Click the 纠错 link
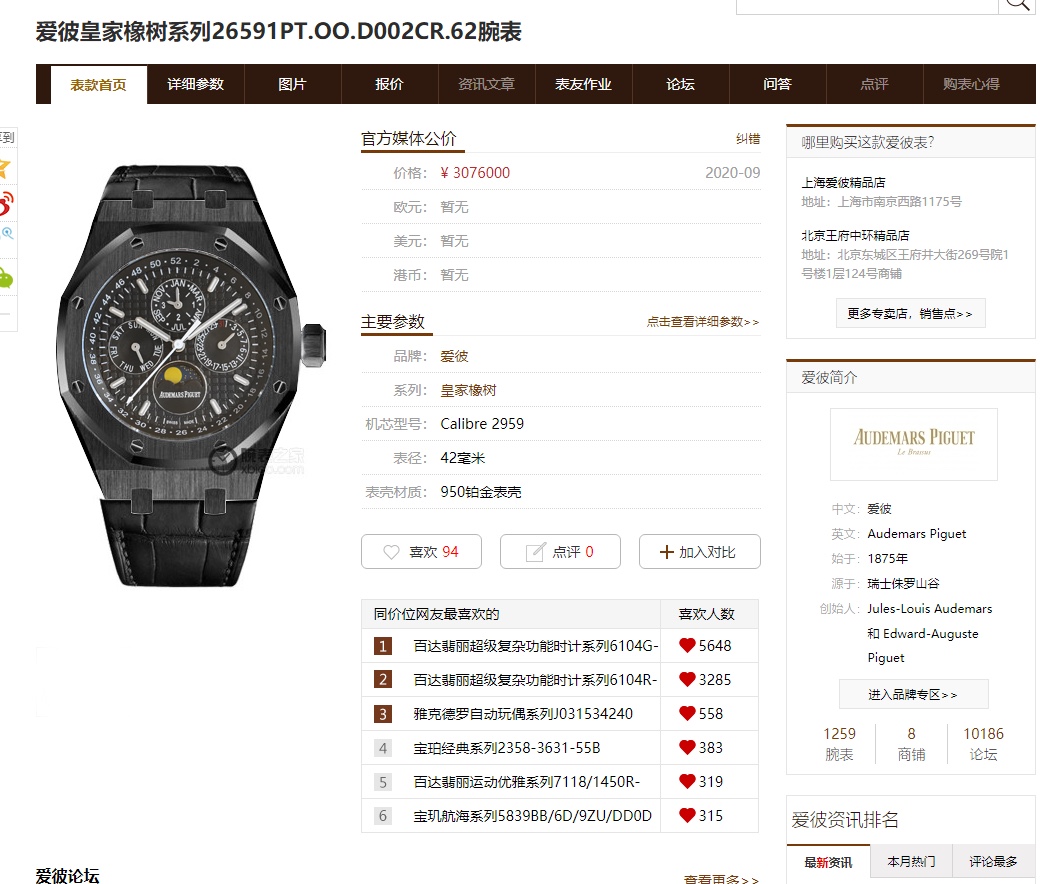Screen dimensions: 1040x884 tap(748, 139)
